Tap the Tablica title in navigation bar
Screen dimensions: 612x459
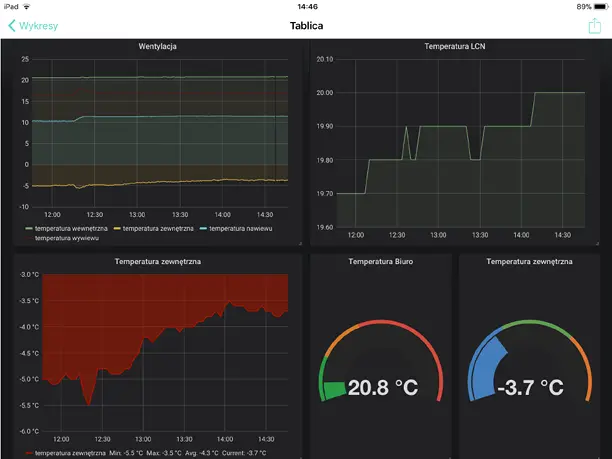[306, 25]
